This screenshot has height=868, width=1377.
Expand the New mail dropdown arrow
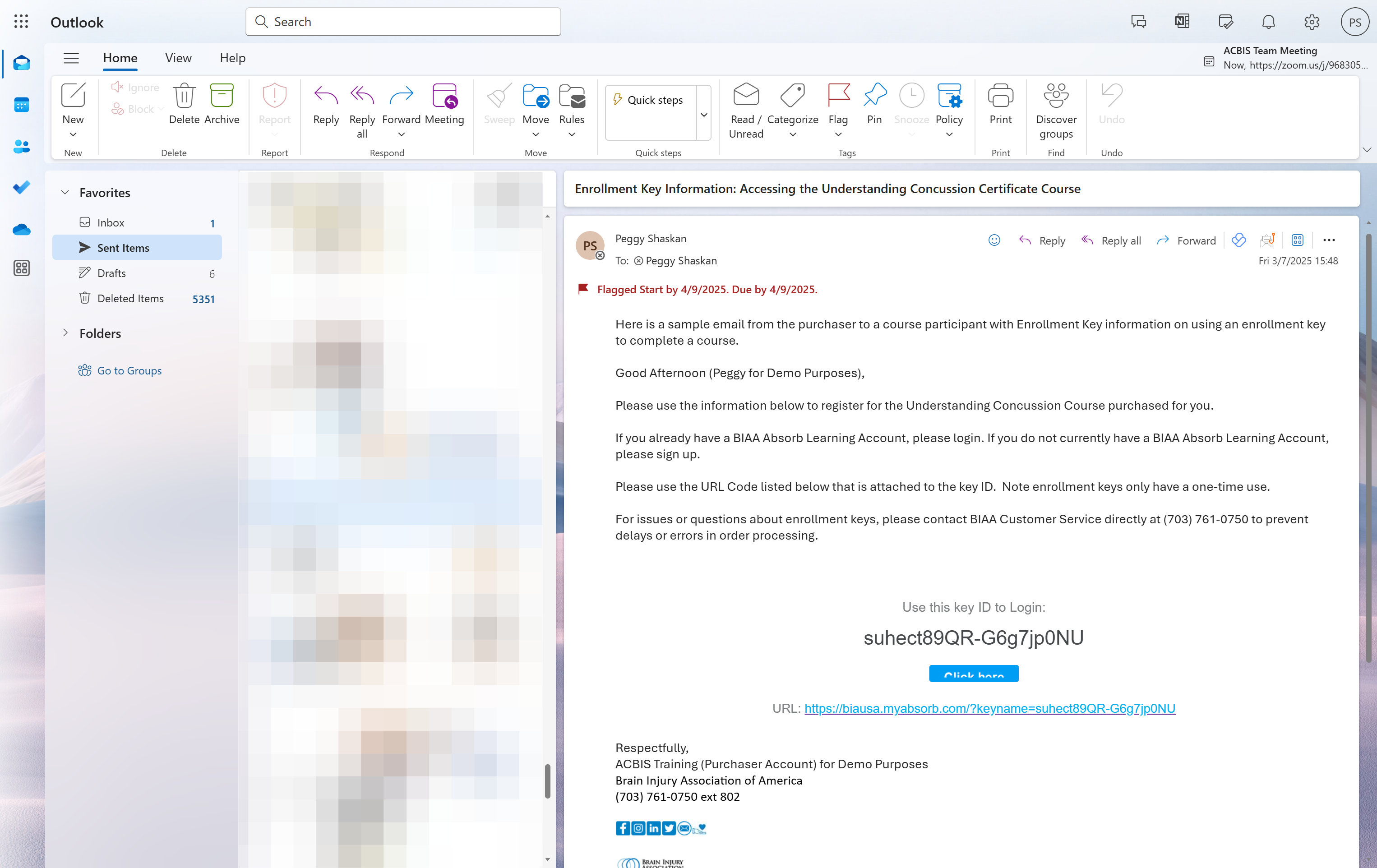click(73, 134)
